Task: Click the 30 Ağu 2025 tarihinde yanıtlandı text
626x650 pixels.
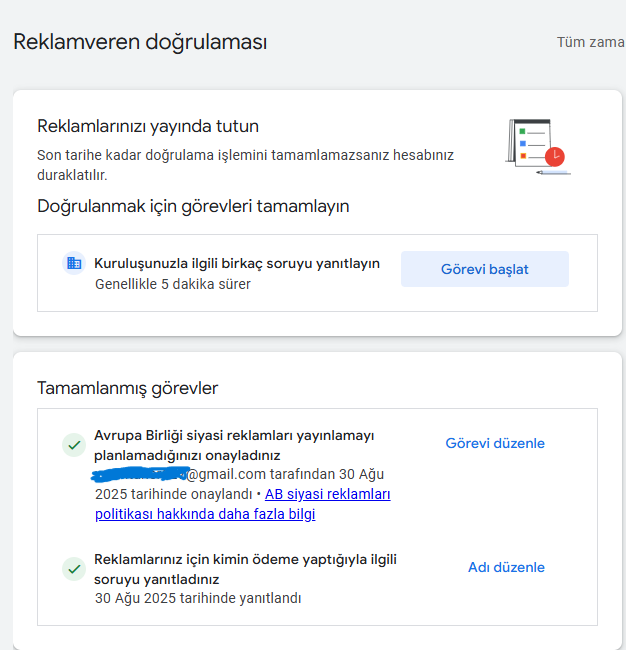Action: [198, 598]
